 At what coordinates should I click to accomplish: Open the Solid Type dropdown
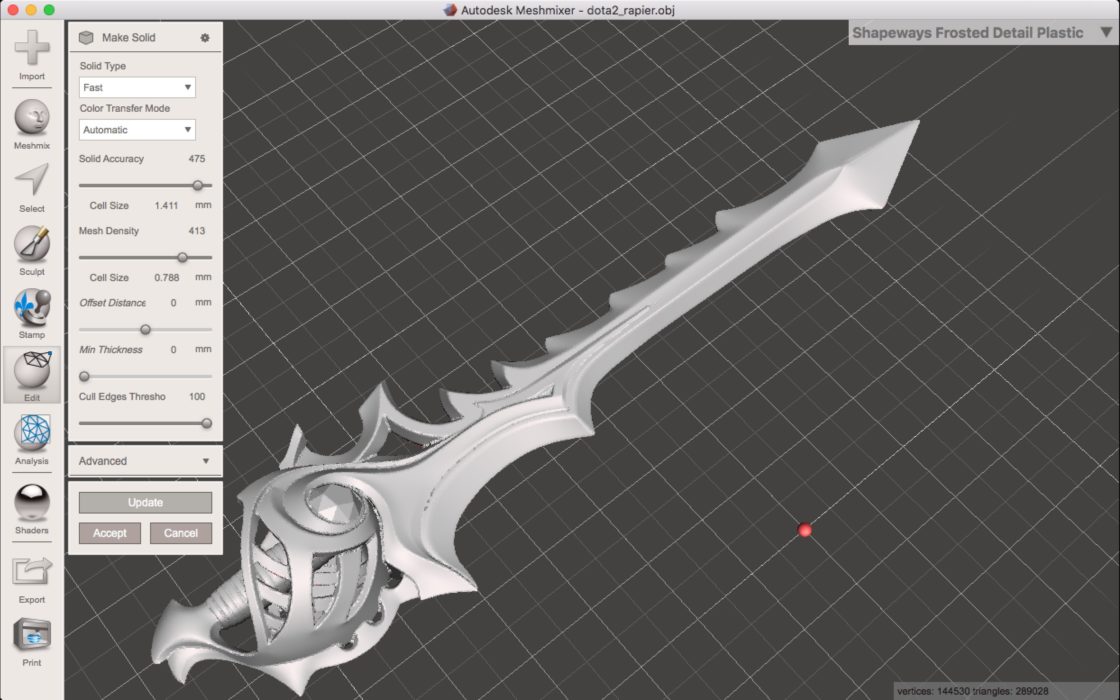point(137,88)
